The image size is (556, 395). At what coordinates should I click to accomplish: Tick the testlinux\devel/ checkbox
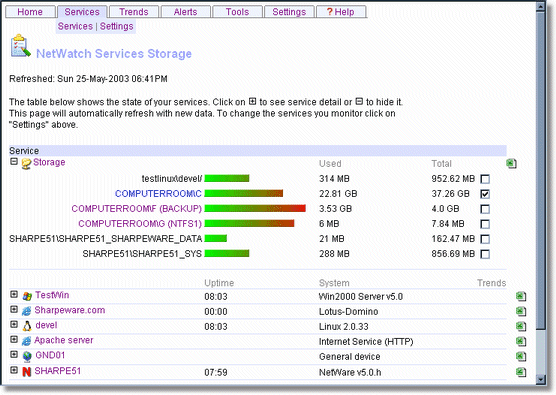click(485, 179)
